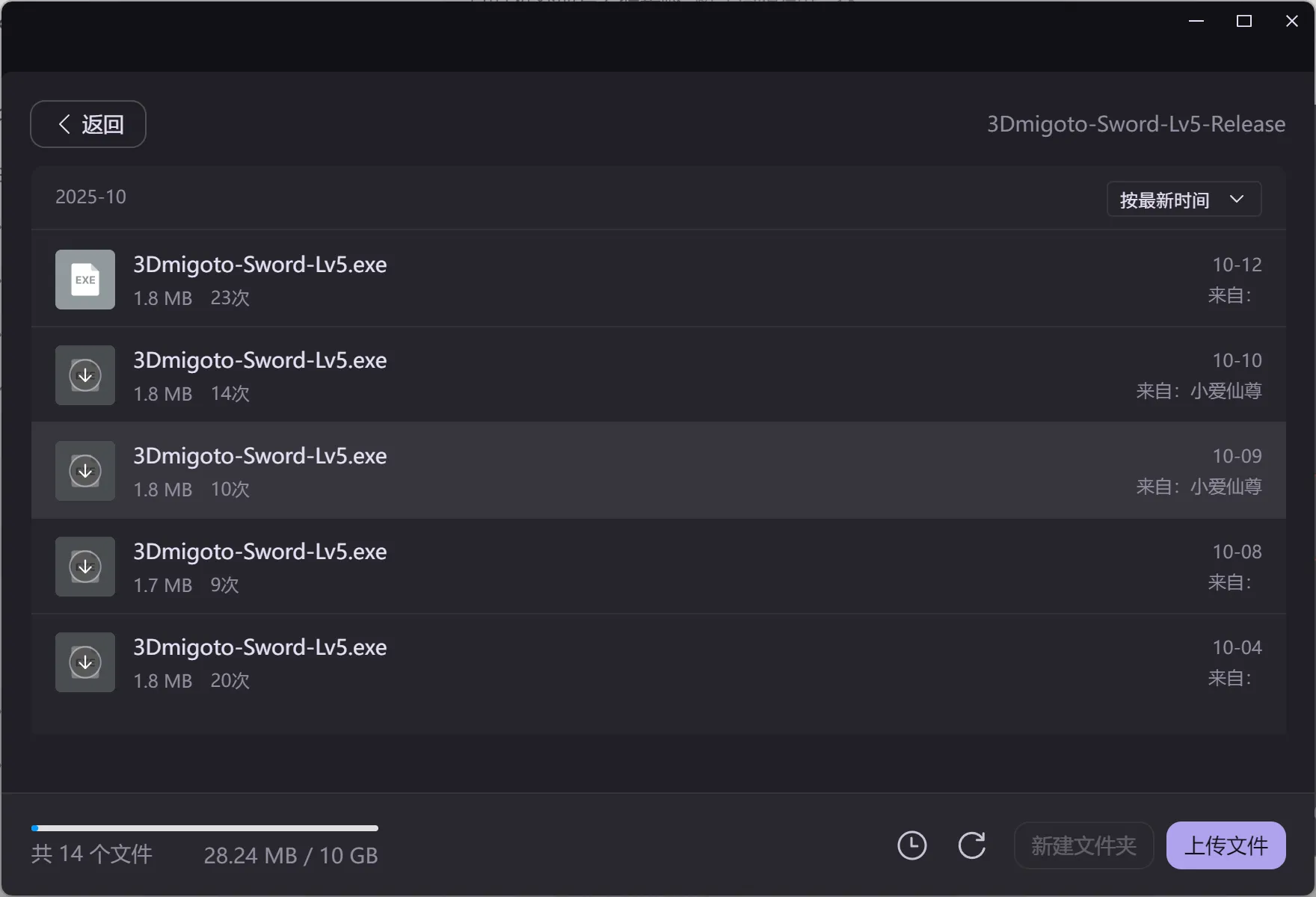Viewport: 1316px width, 897px height.
Task: Refresh the file list
Action: [971, 845]
